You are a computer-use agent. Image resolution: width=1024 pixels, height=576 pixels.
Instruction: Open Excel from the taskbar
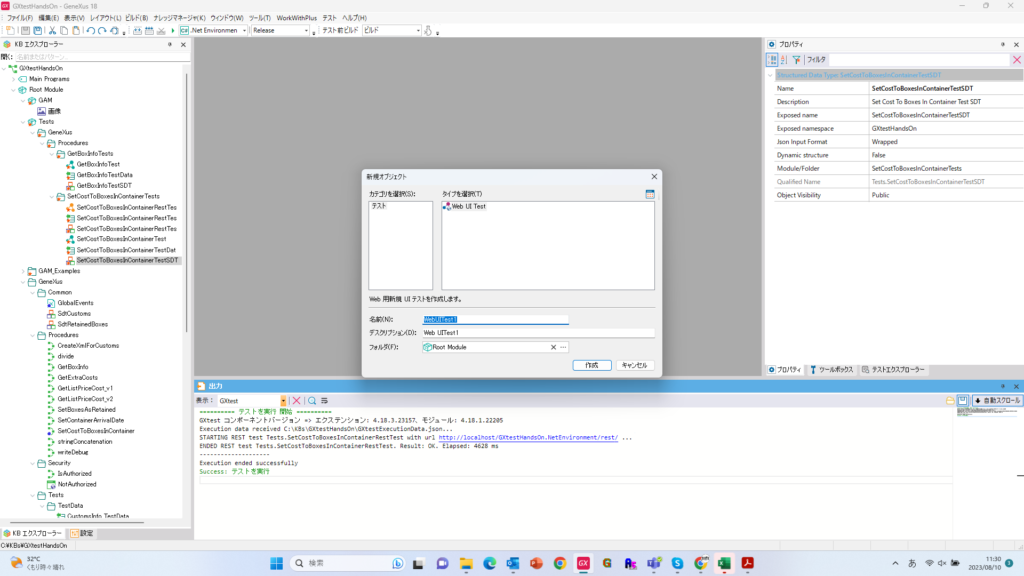[724, 563]
